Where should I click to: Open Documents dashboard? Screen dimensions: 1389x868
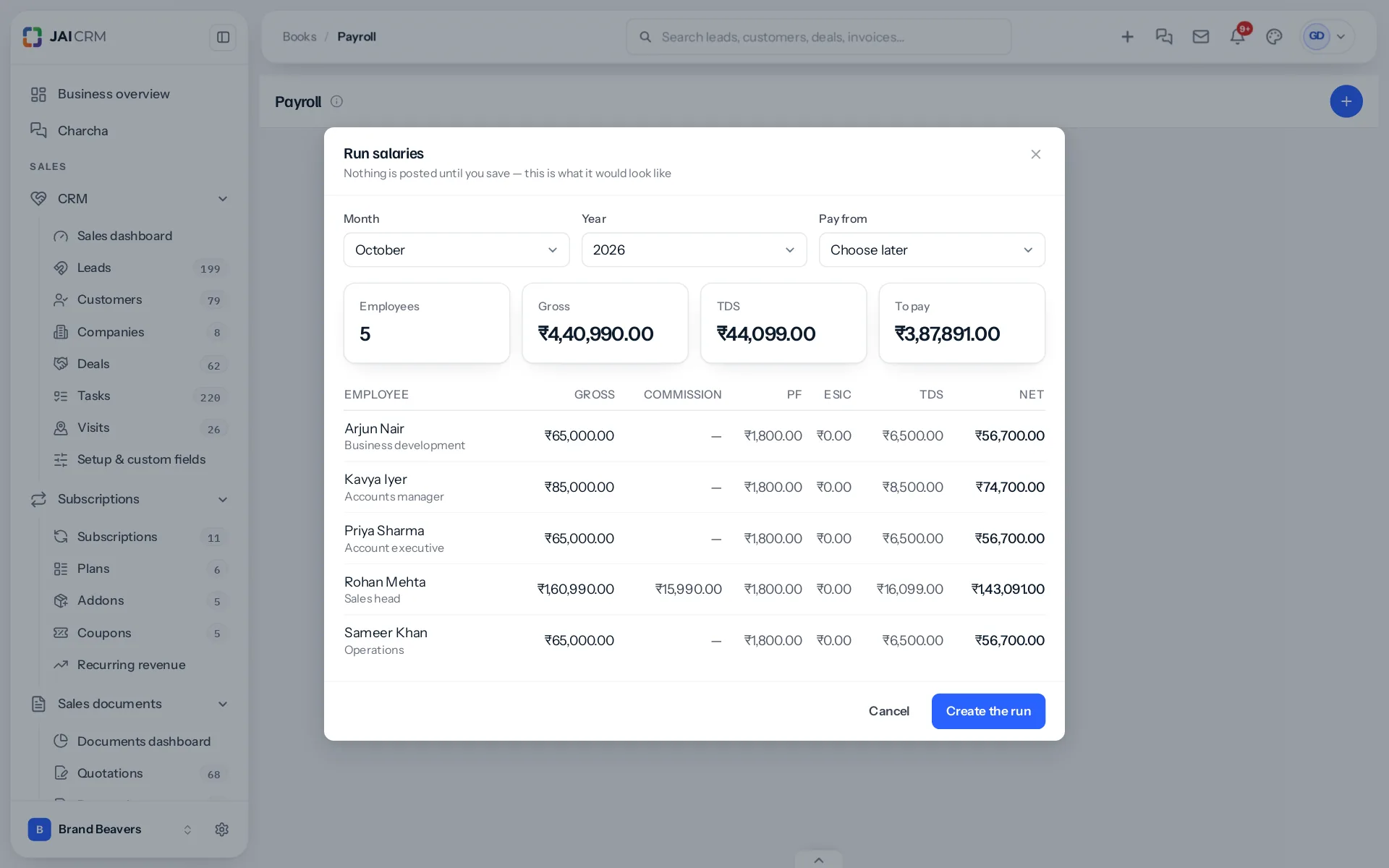(140, 741)
